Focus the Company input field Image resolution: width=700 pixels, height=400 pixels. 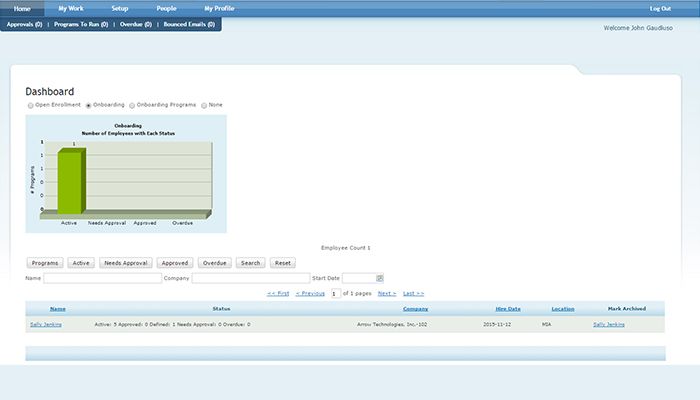tap(250, 278)
